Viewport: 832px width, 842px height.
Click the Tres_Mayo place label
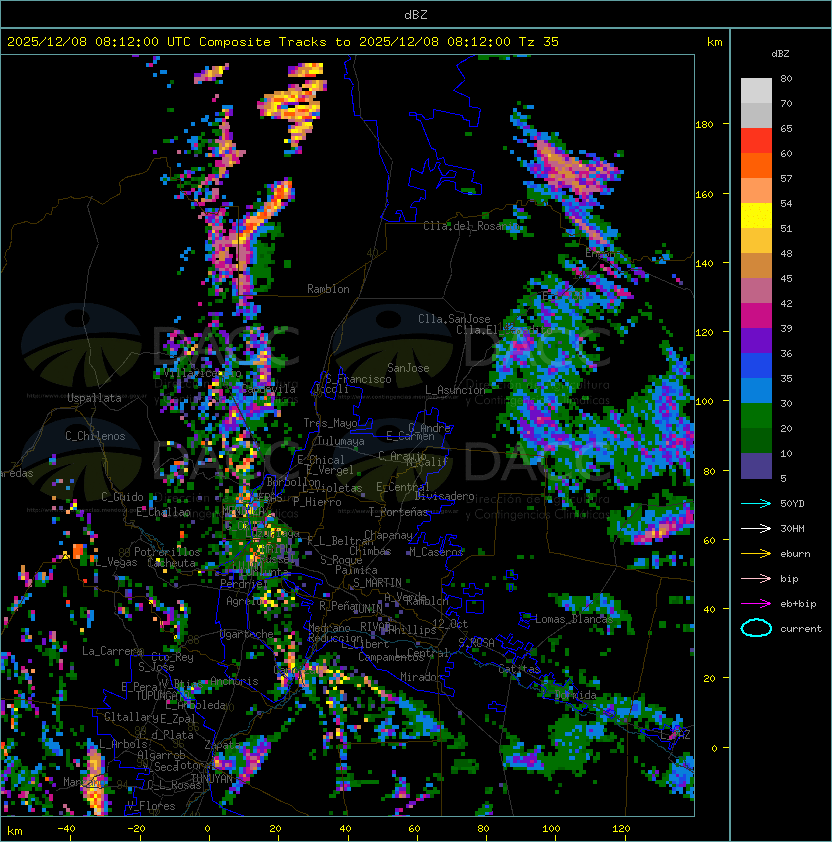click(x=330, y=423)
